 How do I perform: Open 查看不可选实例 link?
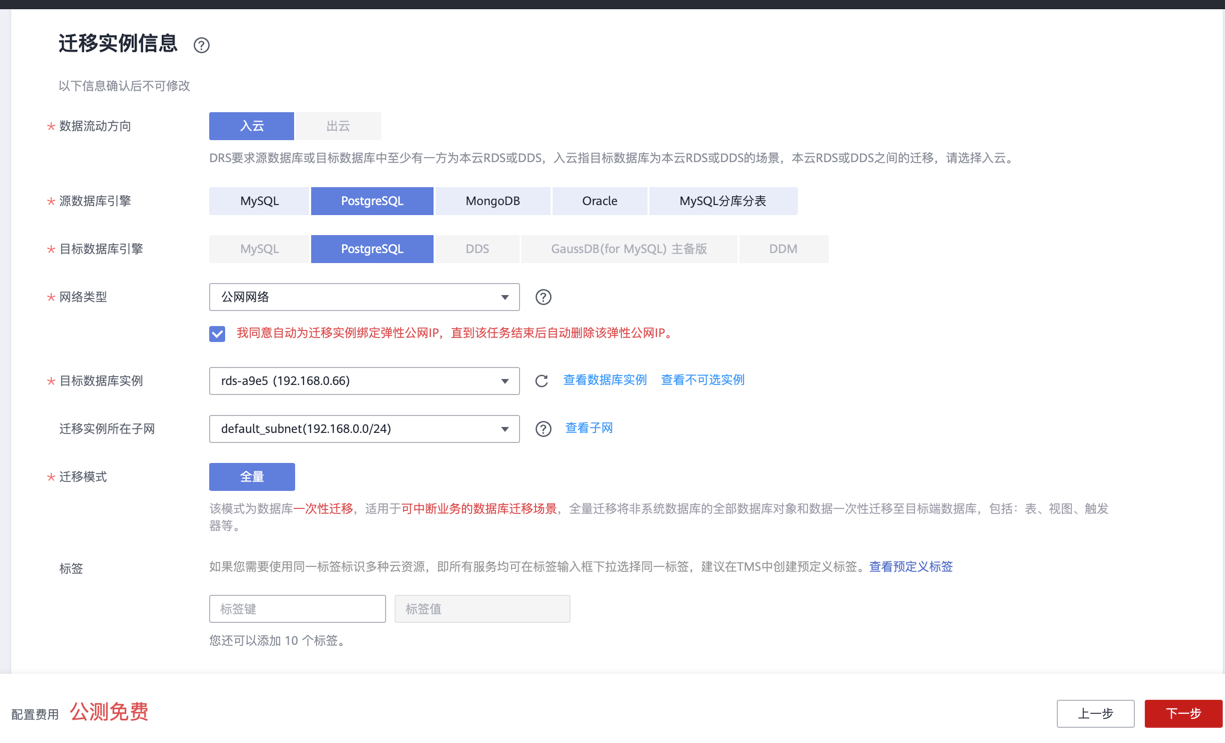click(702, 380)
